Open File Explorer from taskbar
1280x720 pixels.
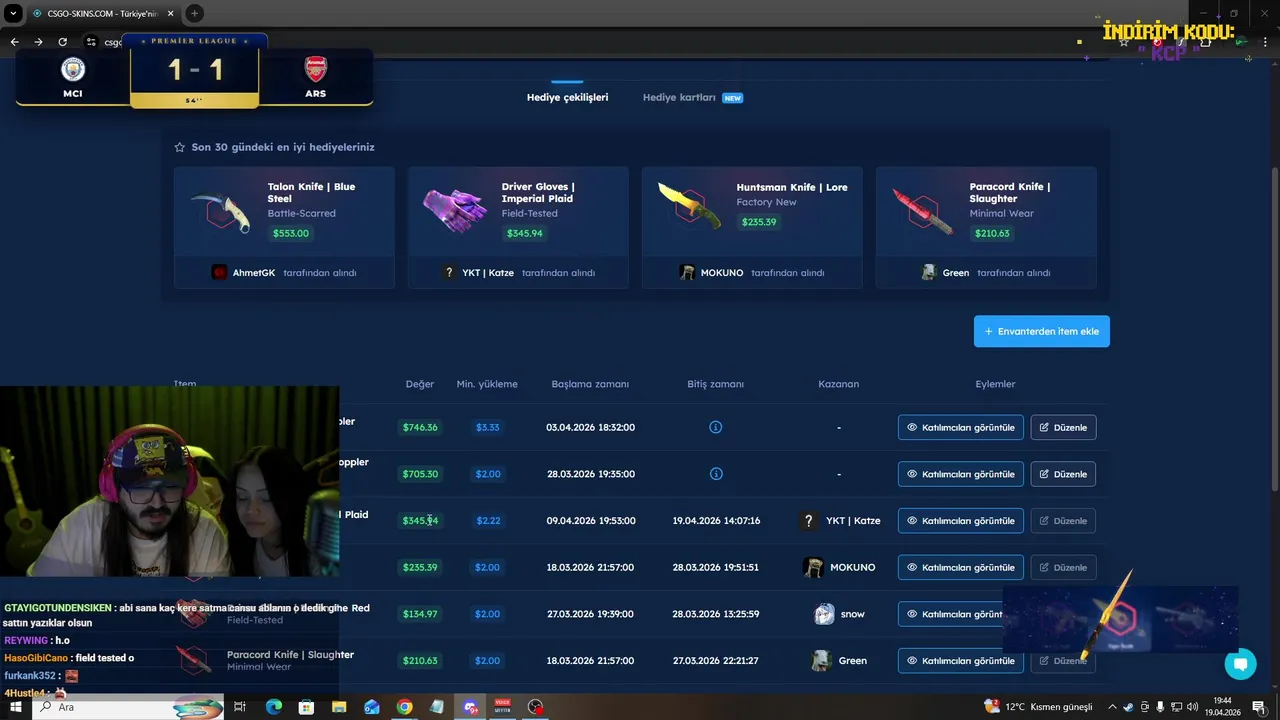339,707
